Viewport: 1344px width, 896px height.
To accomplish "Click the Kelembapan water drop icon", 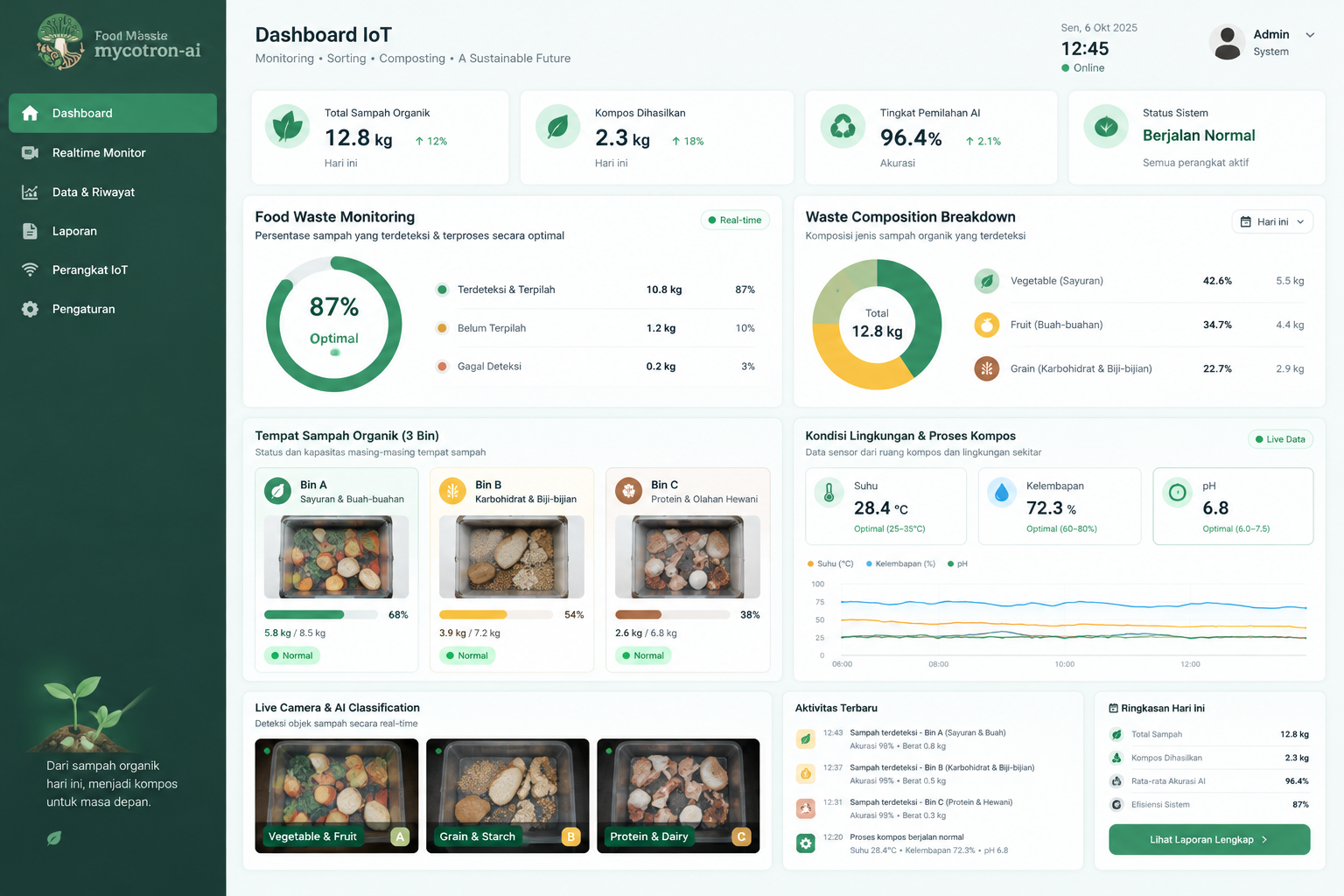I will pyautogui.click(x=1002, y=493).
